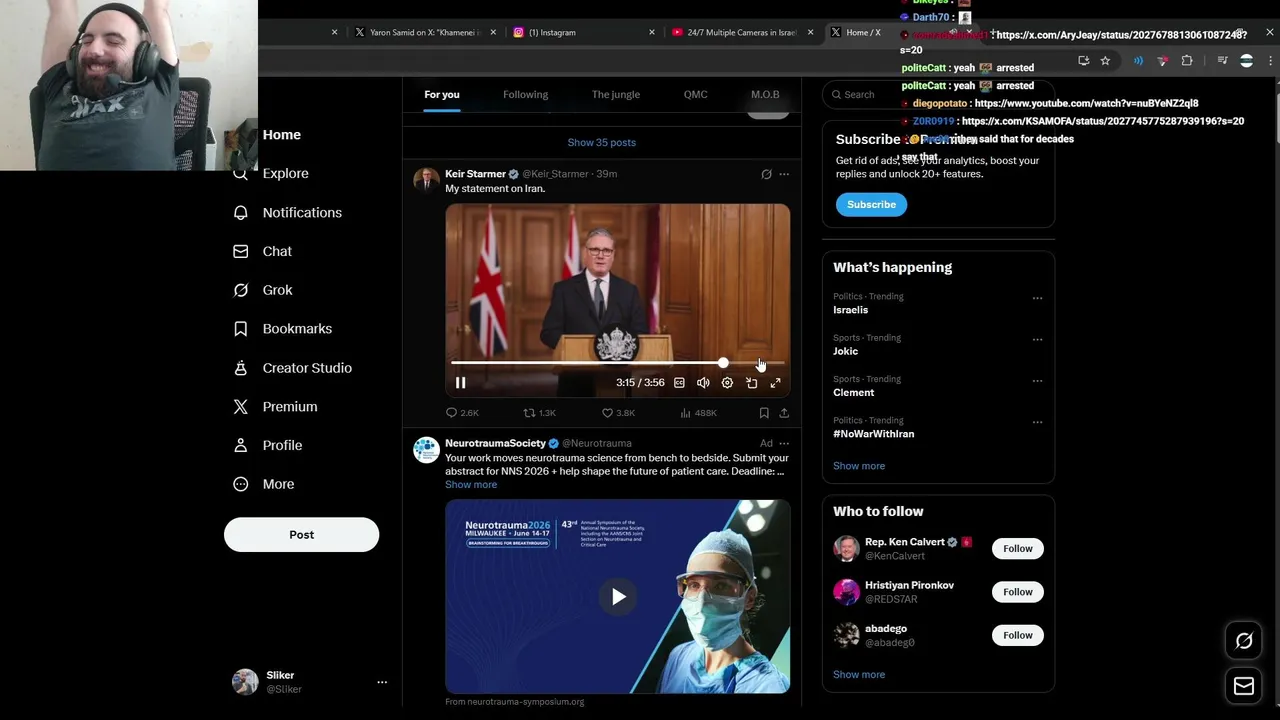The image size is (1280, 720).
Task: Click the Home link in sidebar
Action: 281,135
